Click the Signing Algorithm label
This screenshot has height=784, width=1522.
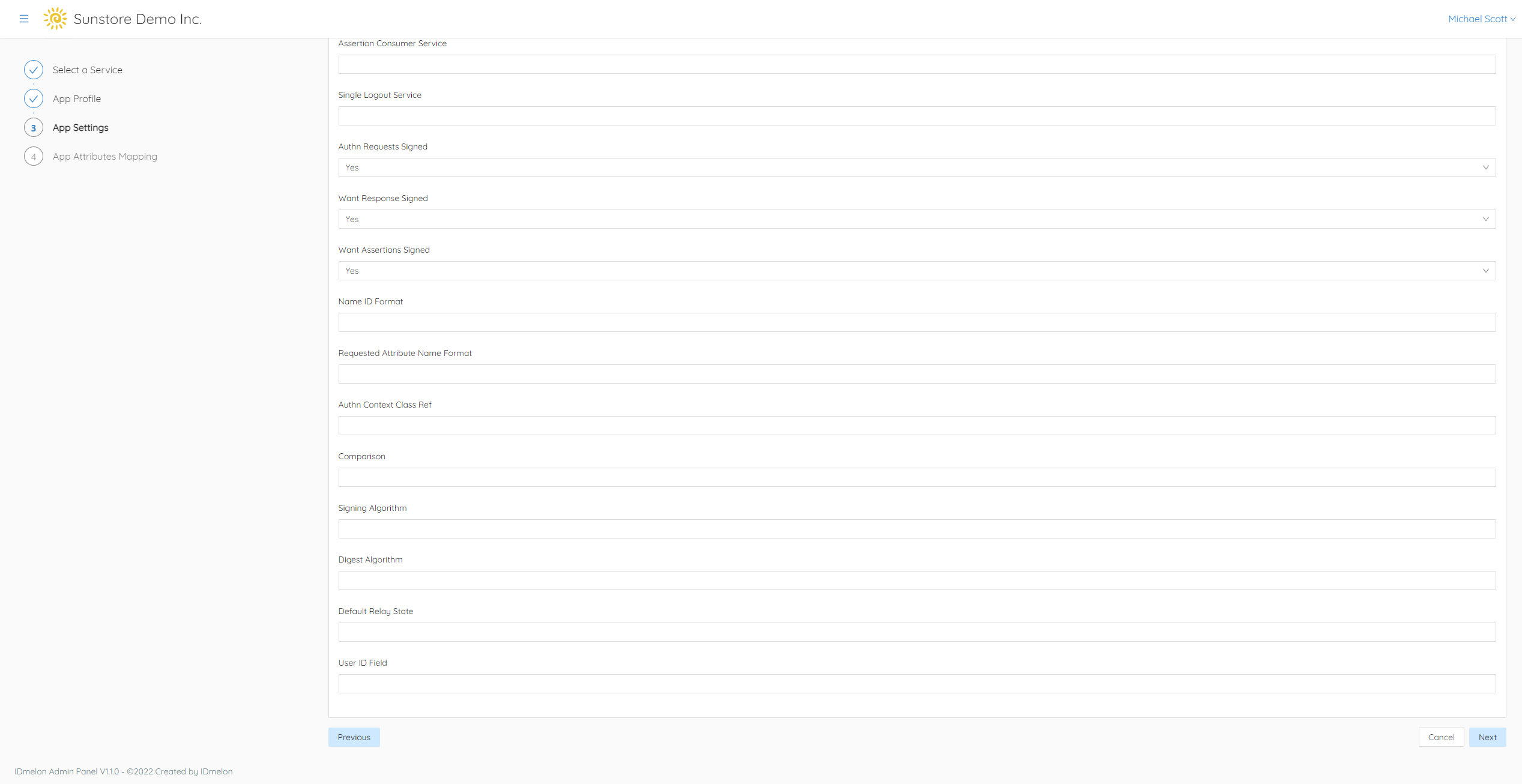(x=372, y=508)
